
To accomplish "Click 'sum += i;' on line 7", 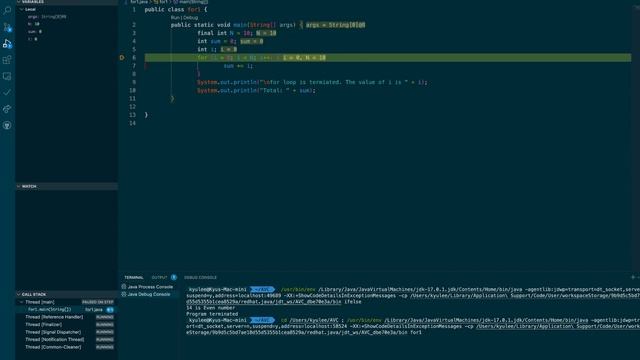I will point(238,66).
